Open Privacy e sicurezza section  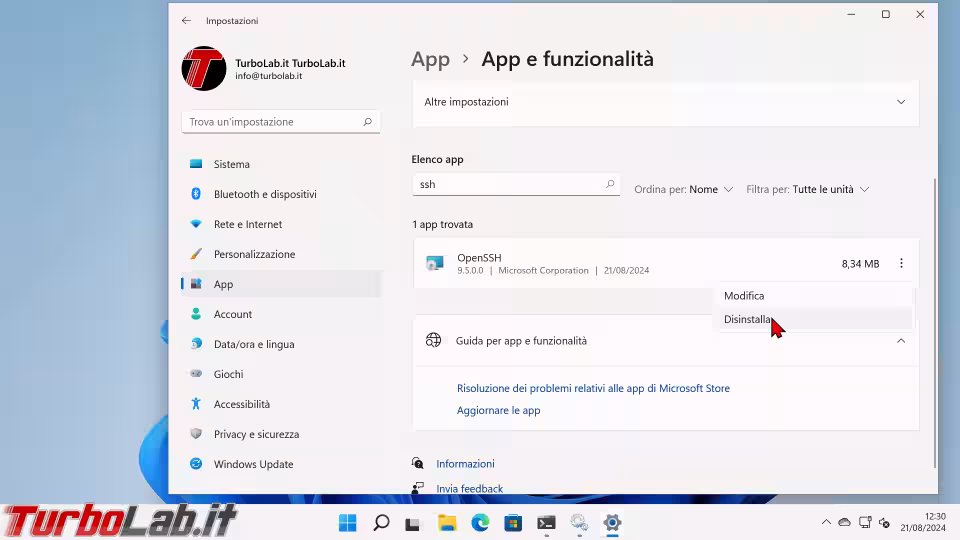coord(256,434)
